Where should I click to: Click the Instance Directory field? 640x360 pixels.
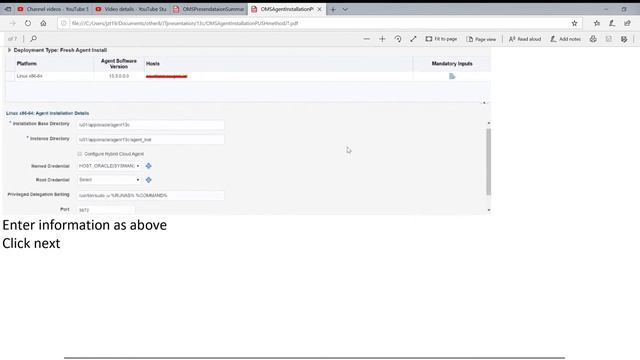tap(151, 140)
